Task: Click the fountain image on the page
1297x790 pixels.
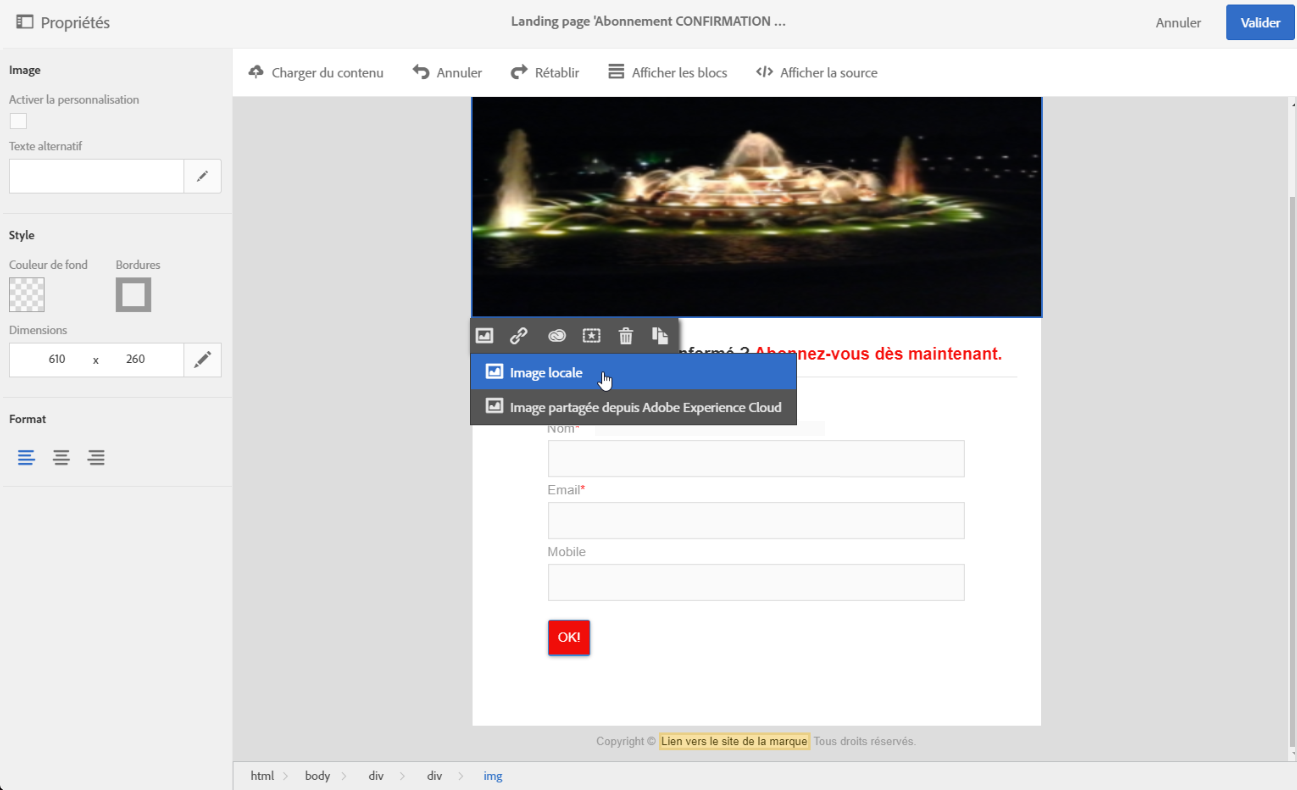Action: click(757, 207)
